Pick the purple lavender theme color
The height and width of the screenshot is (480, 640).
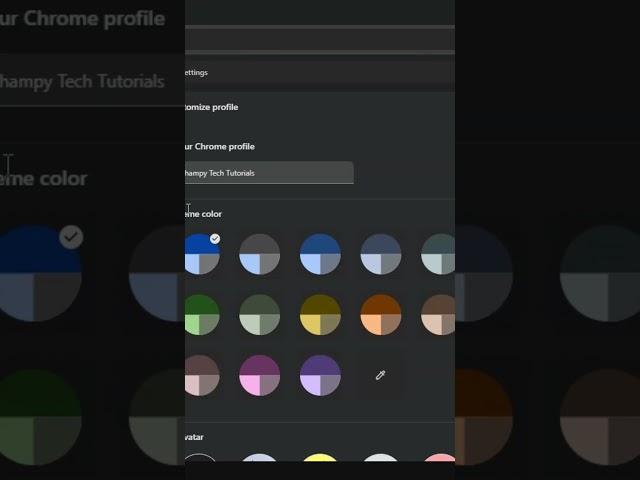(x=320, y=375)
